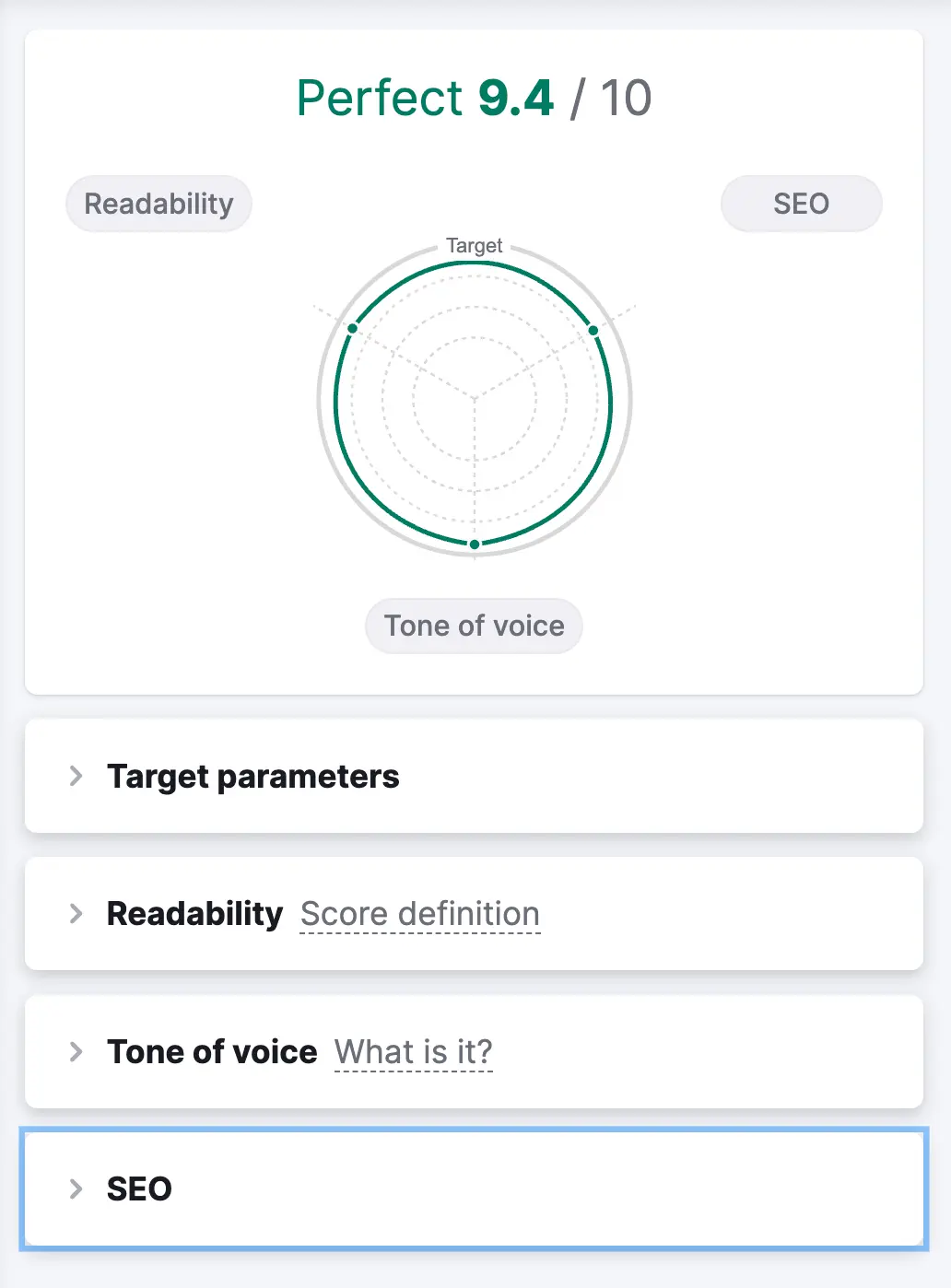Viewport: 951px width, 1288px height.
Task: Select the Tone of voice point on radar chart
Action: point(475,544)
